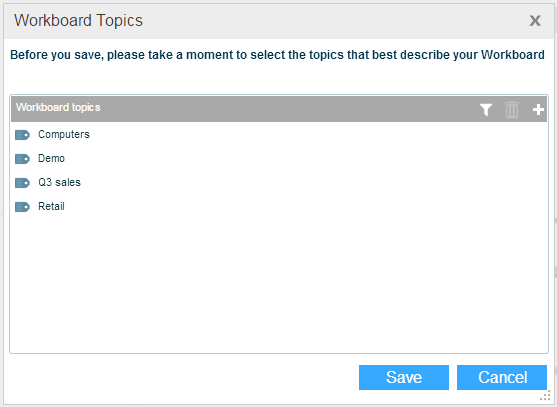Add a new topic with the plus icon
The width and height of the screenshot is (557, 407).
(x=538, y=110)
